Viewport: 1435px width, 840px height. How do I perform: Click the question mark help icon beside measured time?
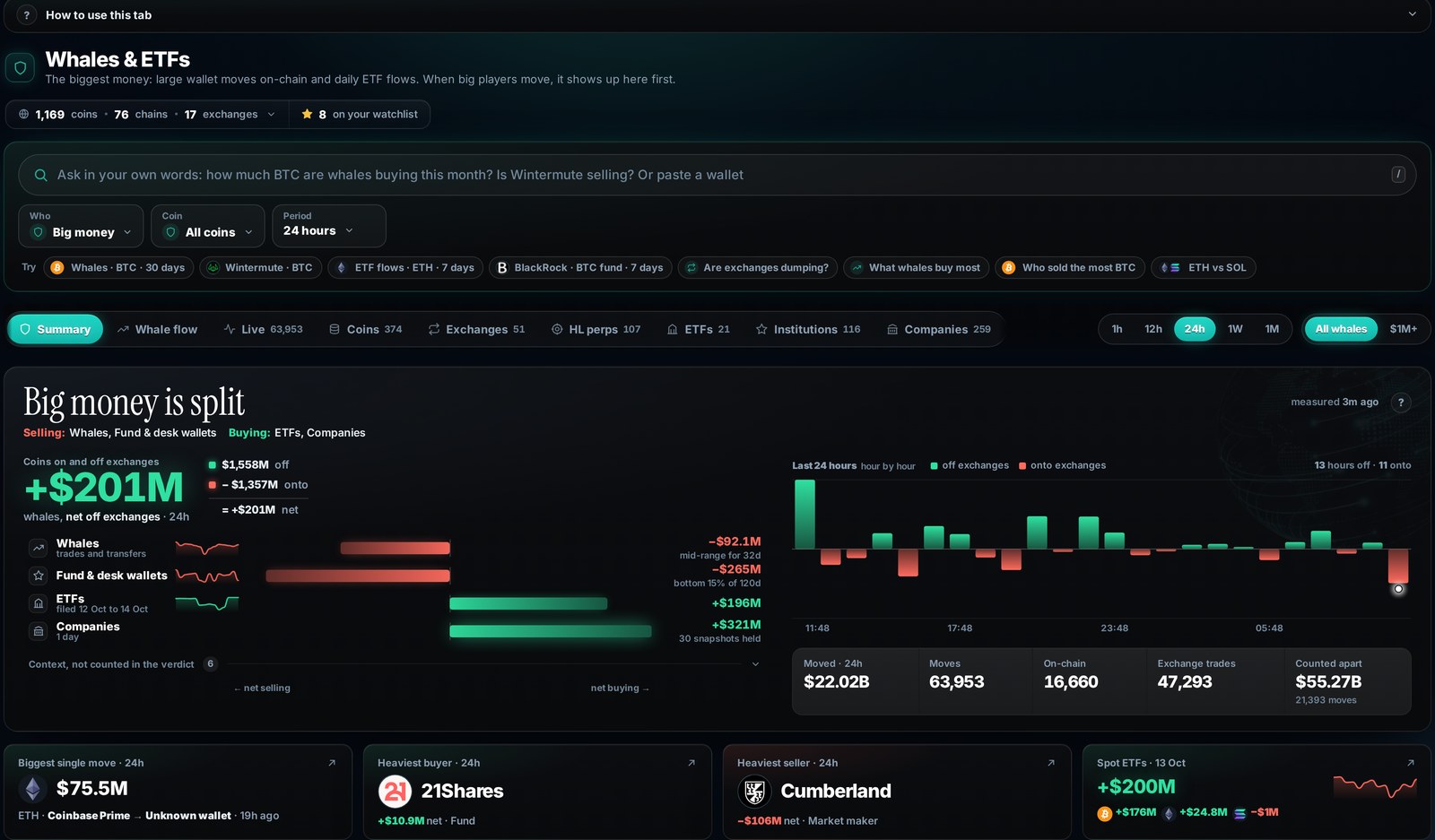1401,403
